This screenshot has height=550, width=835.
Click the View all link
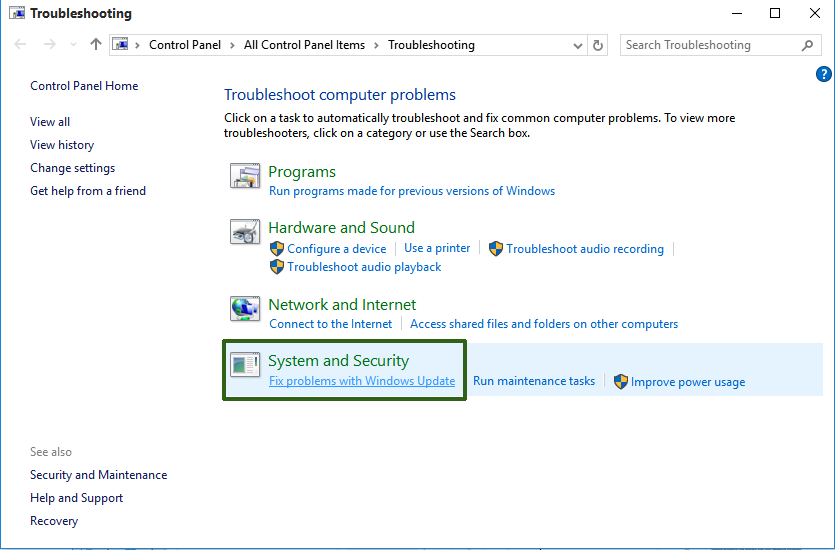pos(50,122)
